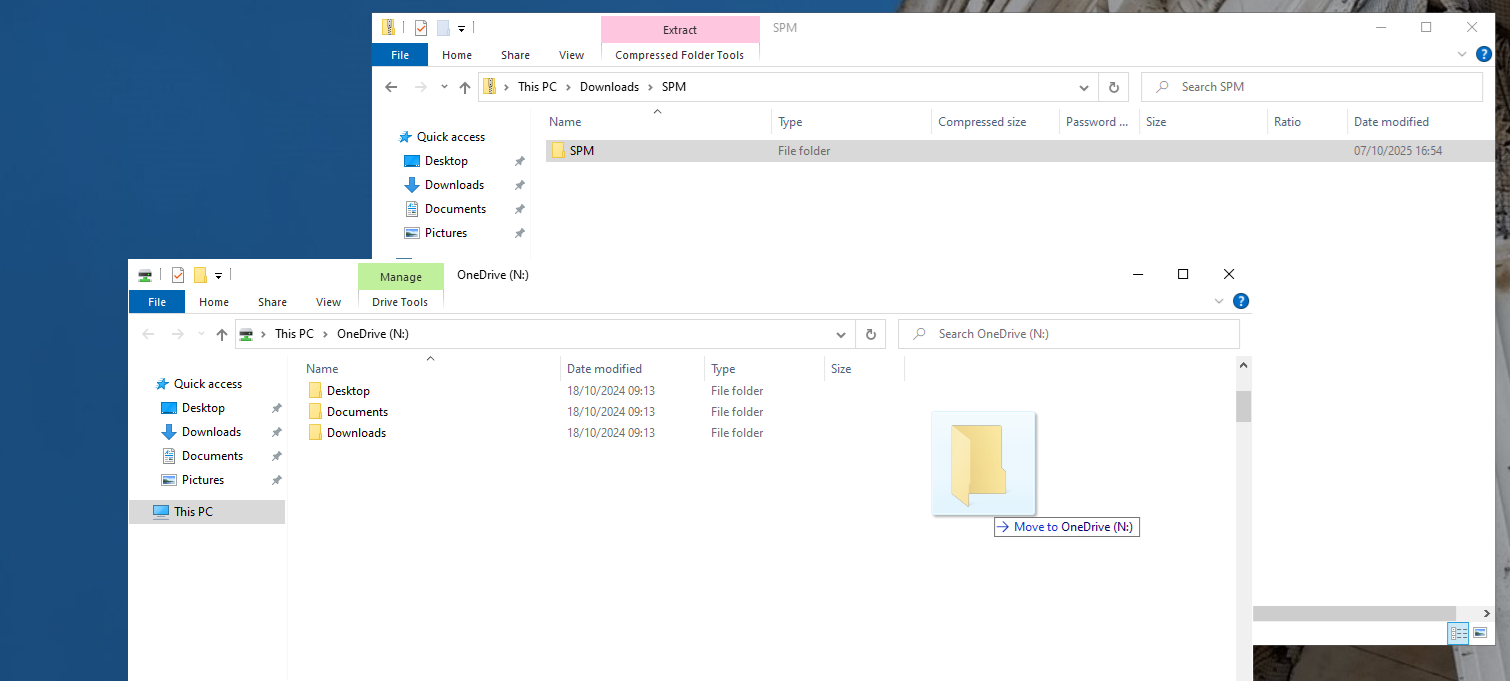Open the recent locations dropdown in the SPM window
The width and height of the screenshot is (1510, 681).
point(444,87)
